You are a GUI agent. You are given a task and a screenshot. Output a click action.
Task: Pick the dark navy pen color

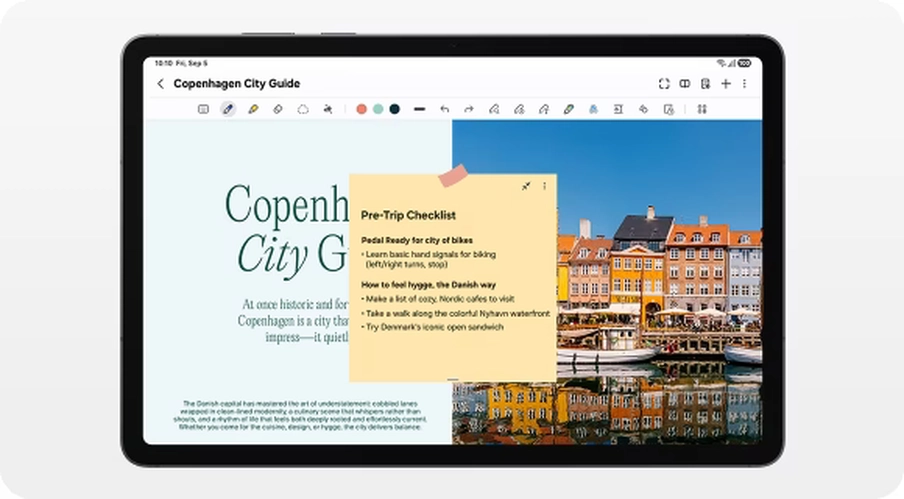[x=394, y=109]
